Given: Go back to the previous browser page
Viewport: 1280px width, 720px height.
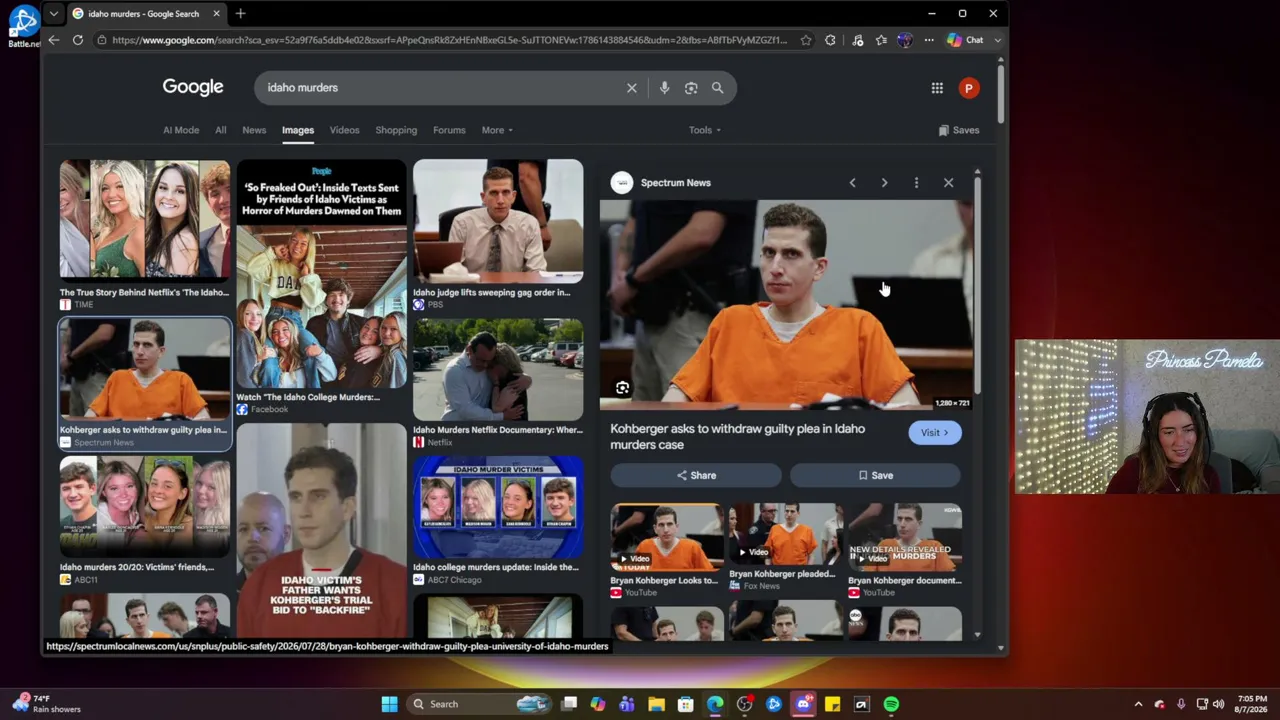Looking at the screenshot, I should 53,40.
